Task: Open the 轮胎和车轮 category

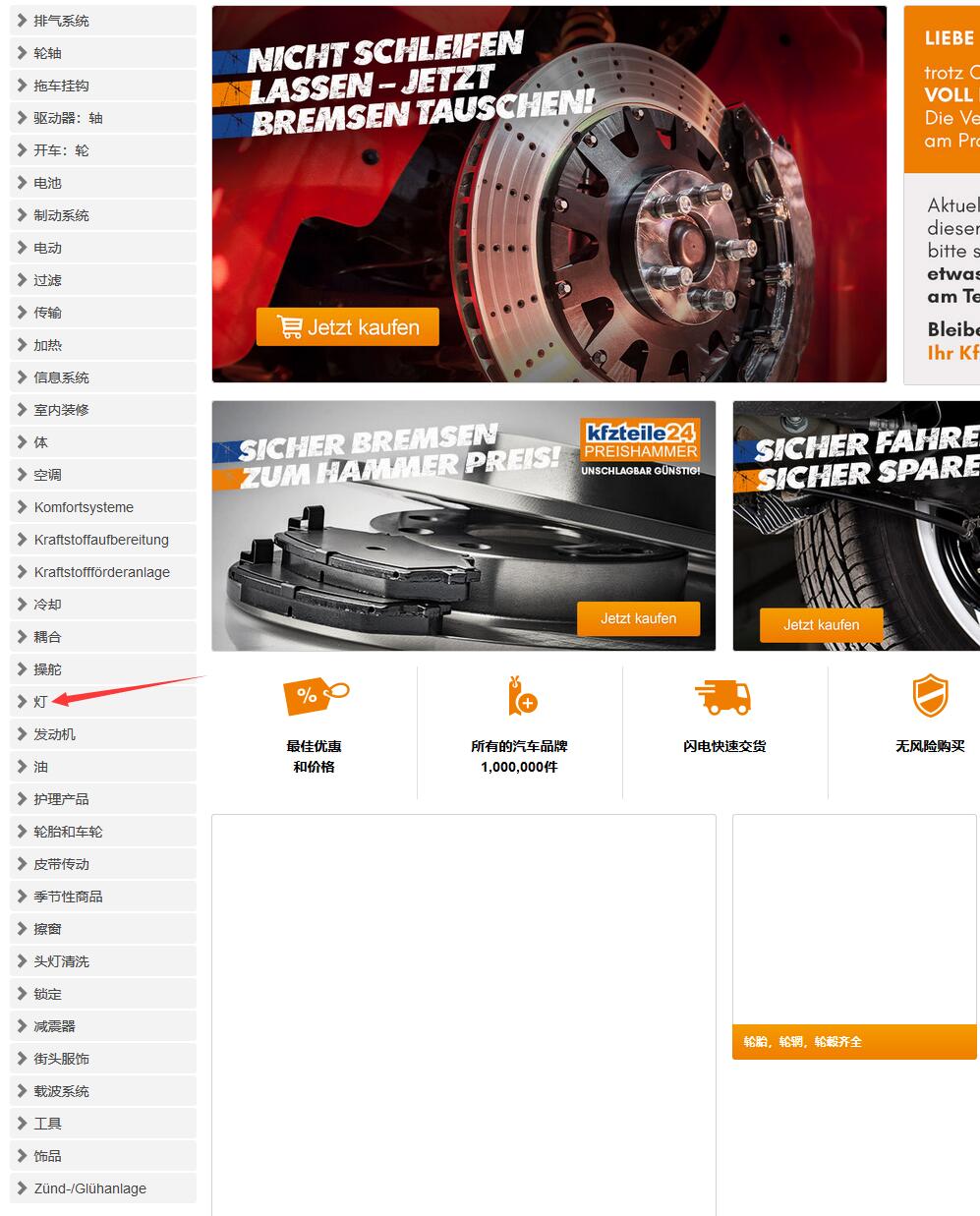Action: pyautogui.click(x=102, y=832)
